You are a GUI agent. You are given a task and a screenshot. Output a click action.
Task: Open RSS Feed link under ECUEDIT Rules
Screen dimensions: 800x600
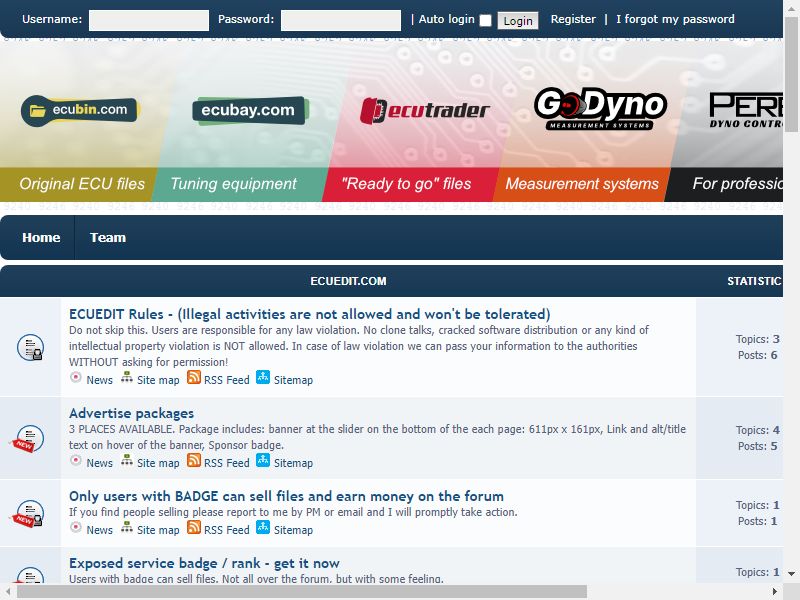(227, 380)
